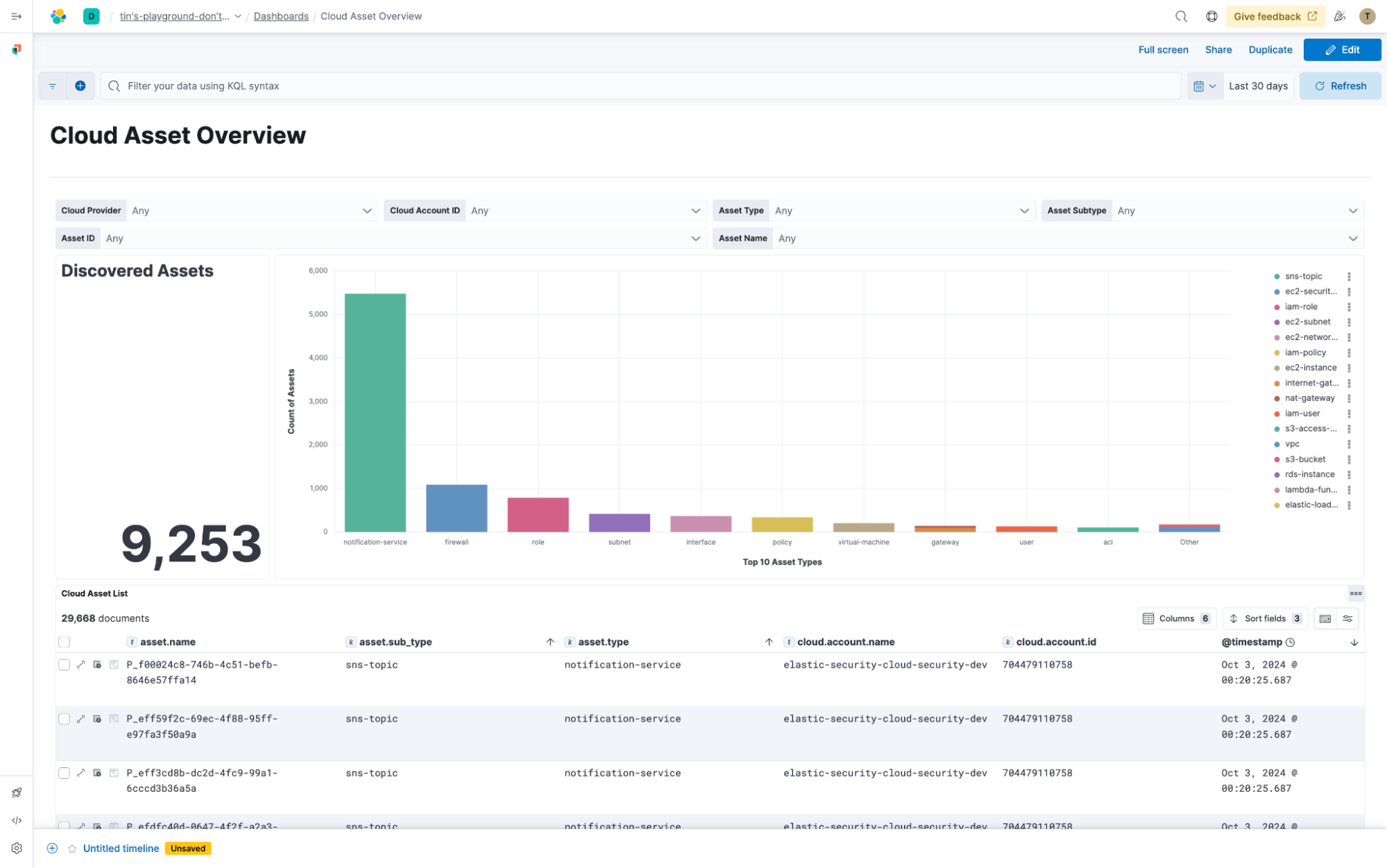Image resolution: width=1387 pixels, height=868 pixels.
Task: Open developer tools code icon
Action: [x=17, y=820]
